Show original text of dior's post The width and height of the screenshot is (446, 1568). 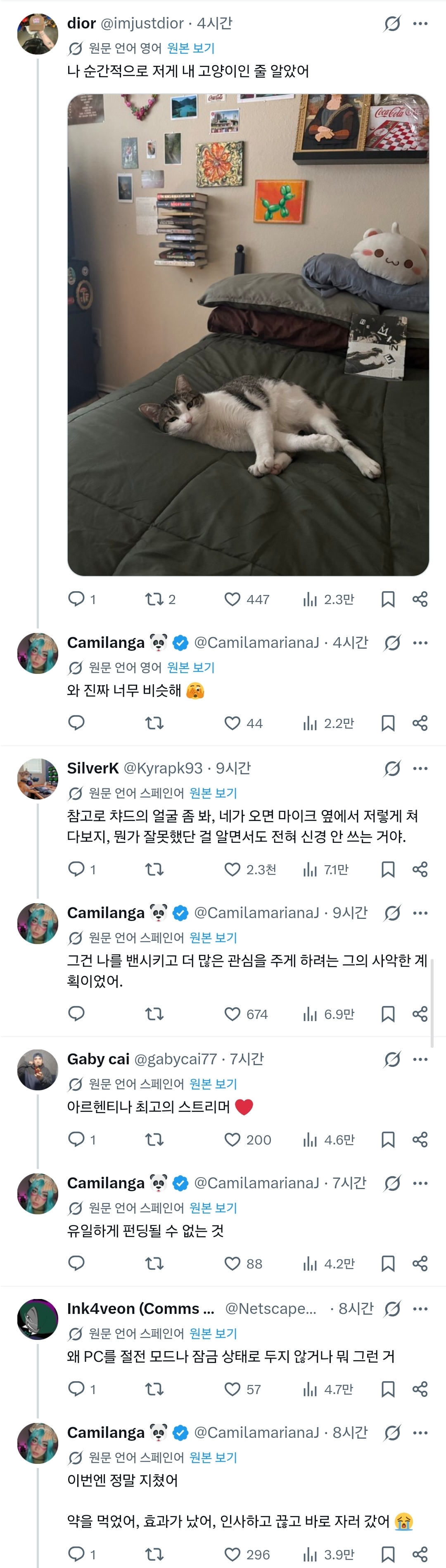coord(190,48)
